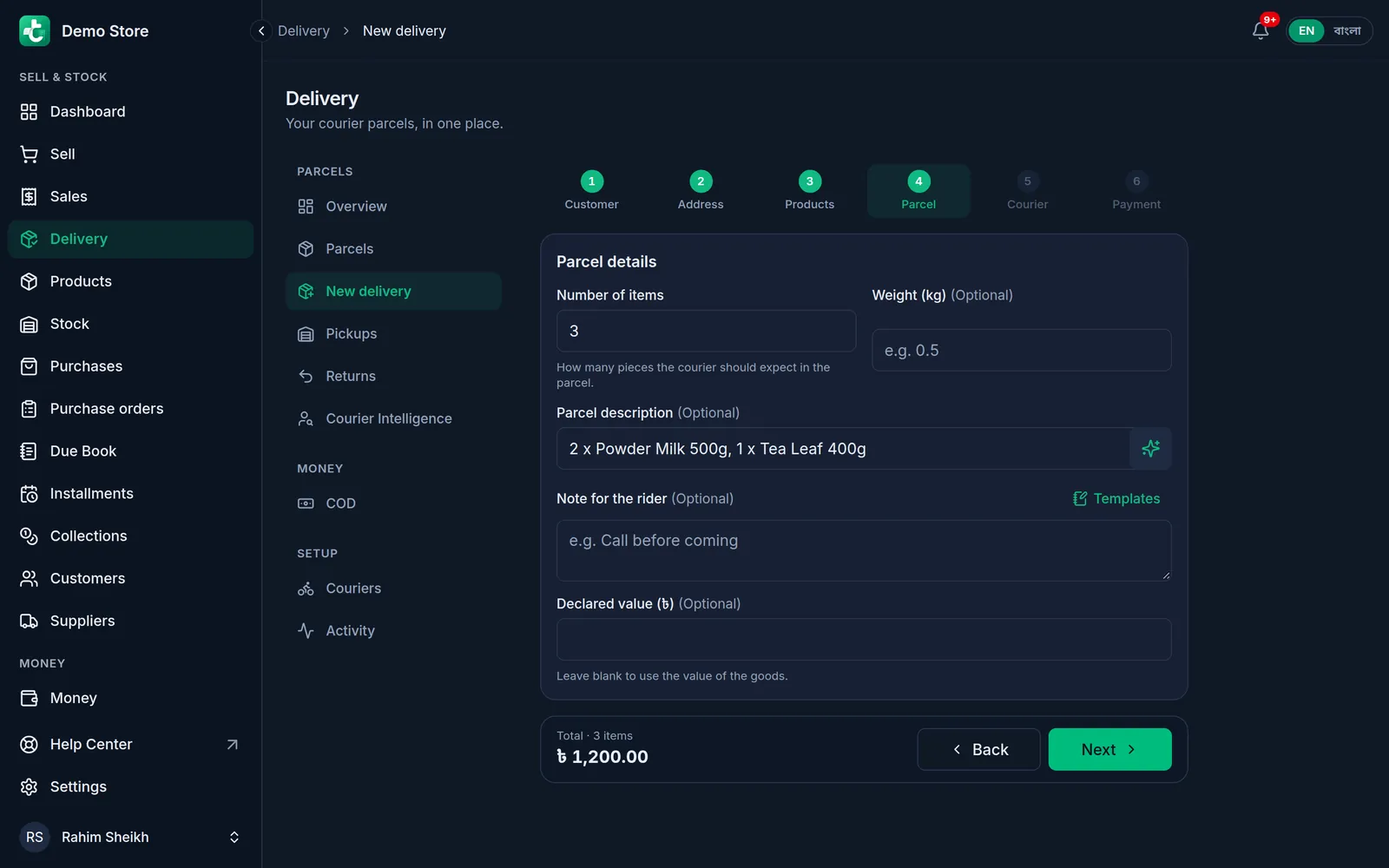Open the Overview submenu item

(x=393, y=207)
